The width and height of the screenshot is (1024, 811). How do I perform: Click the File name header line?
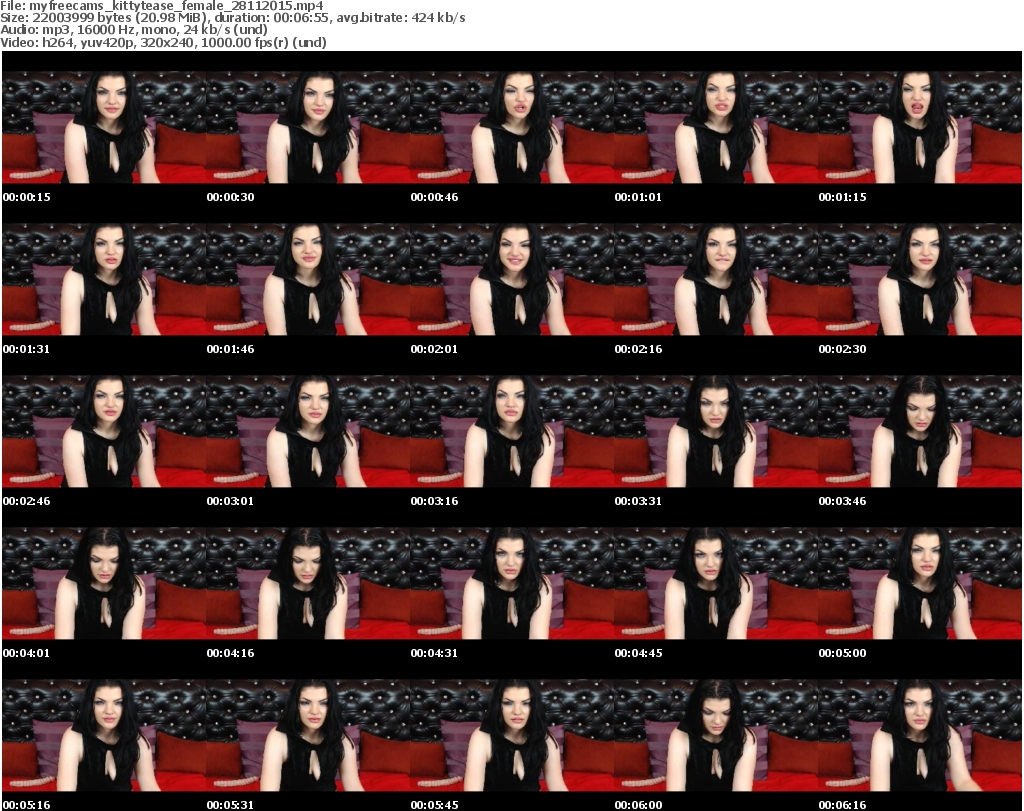pos(162,6)
